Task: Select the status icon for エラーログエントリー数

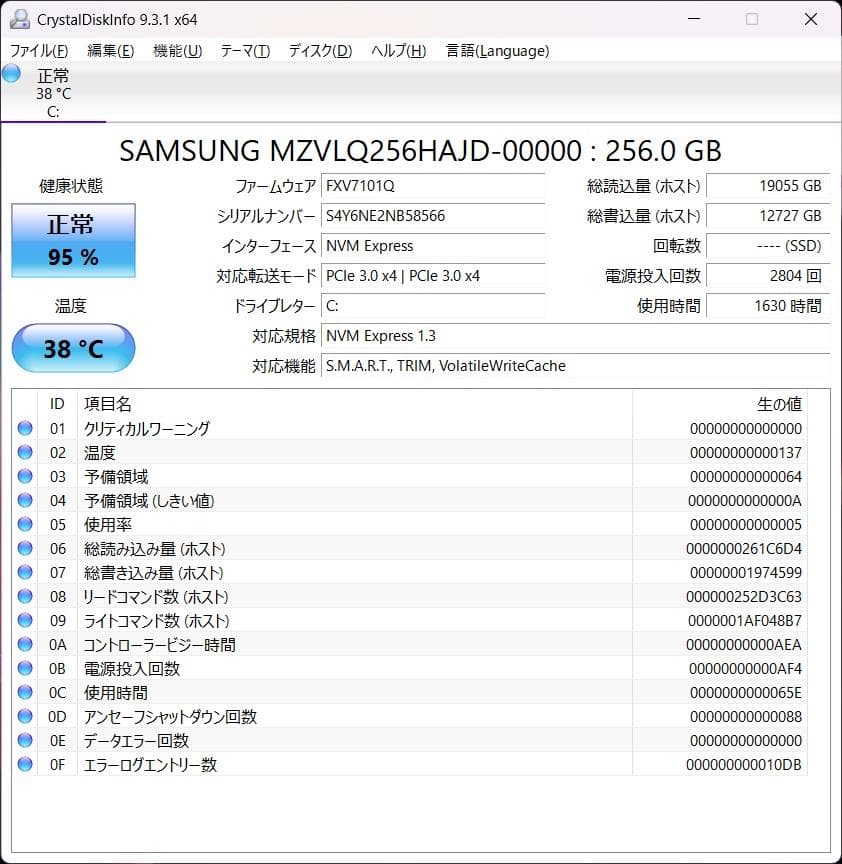Action: [25, 764]
